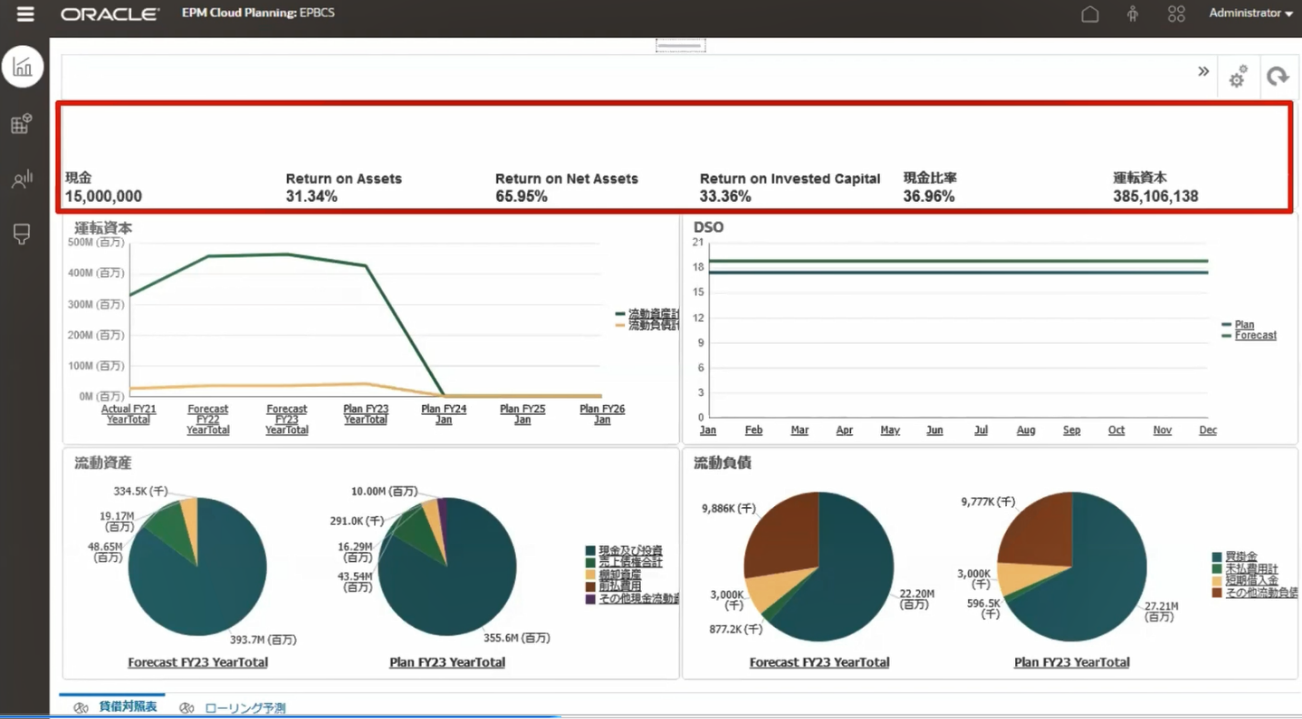Click the brown swatch beside その他流動負債
Viewport: 1302px width, 719px height.
pos(1217,593)
